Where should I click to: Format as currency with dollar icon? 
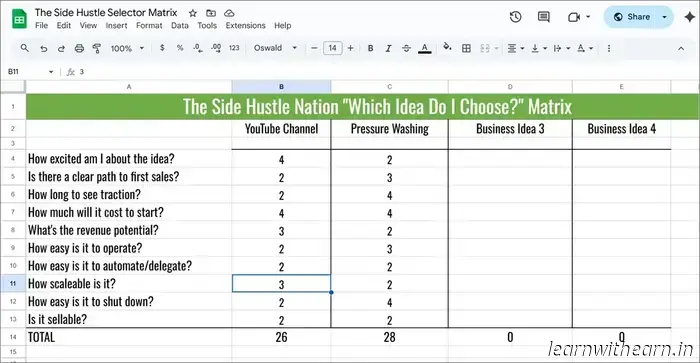click(162, 48)
